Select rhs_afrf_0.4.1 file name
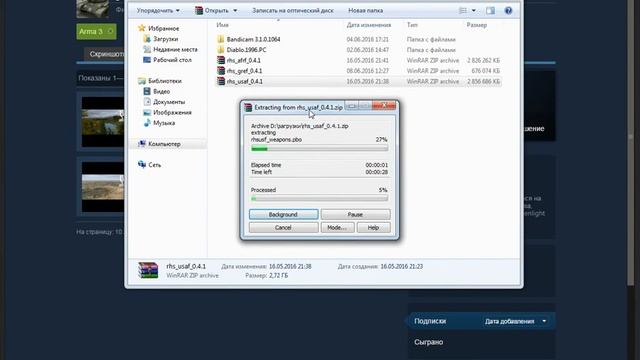640x360 pixels. click(244, 60)
